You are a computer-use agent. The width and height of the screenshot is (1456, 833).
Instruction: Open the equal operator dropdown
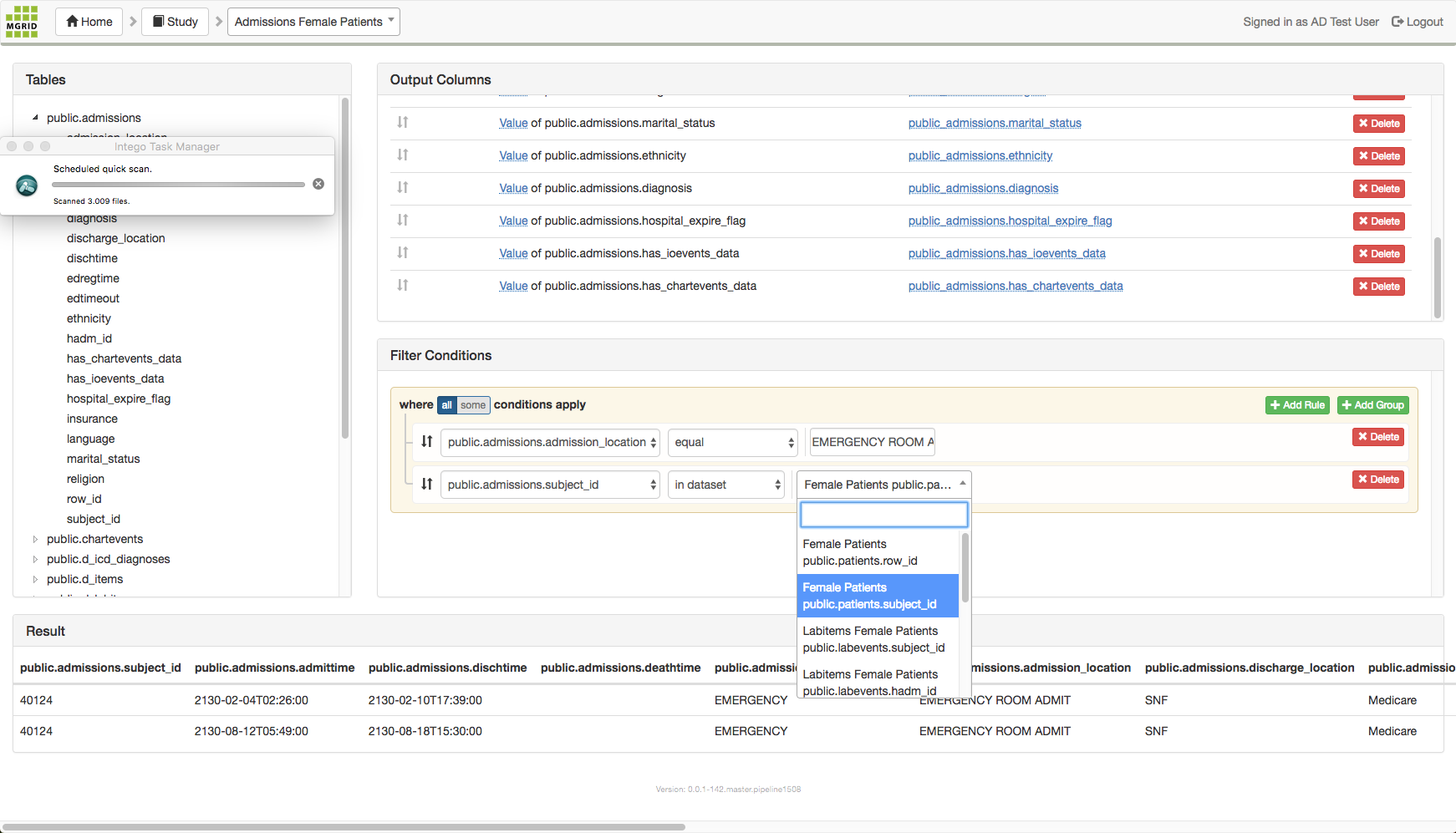733,443
